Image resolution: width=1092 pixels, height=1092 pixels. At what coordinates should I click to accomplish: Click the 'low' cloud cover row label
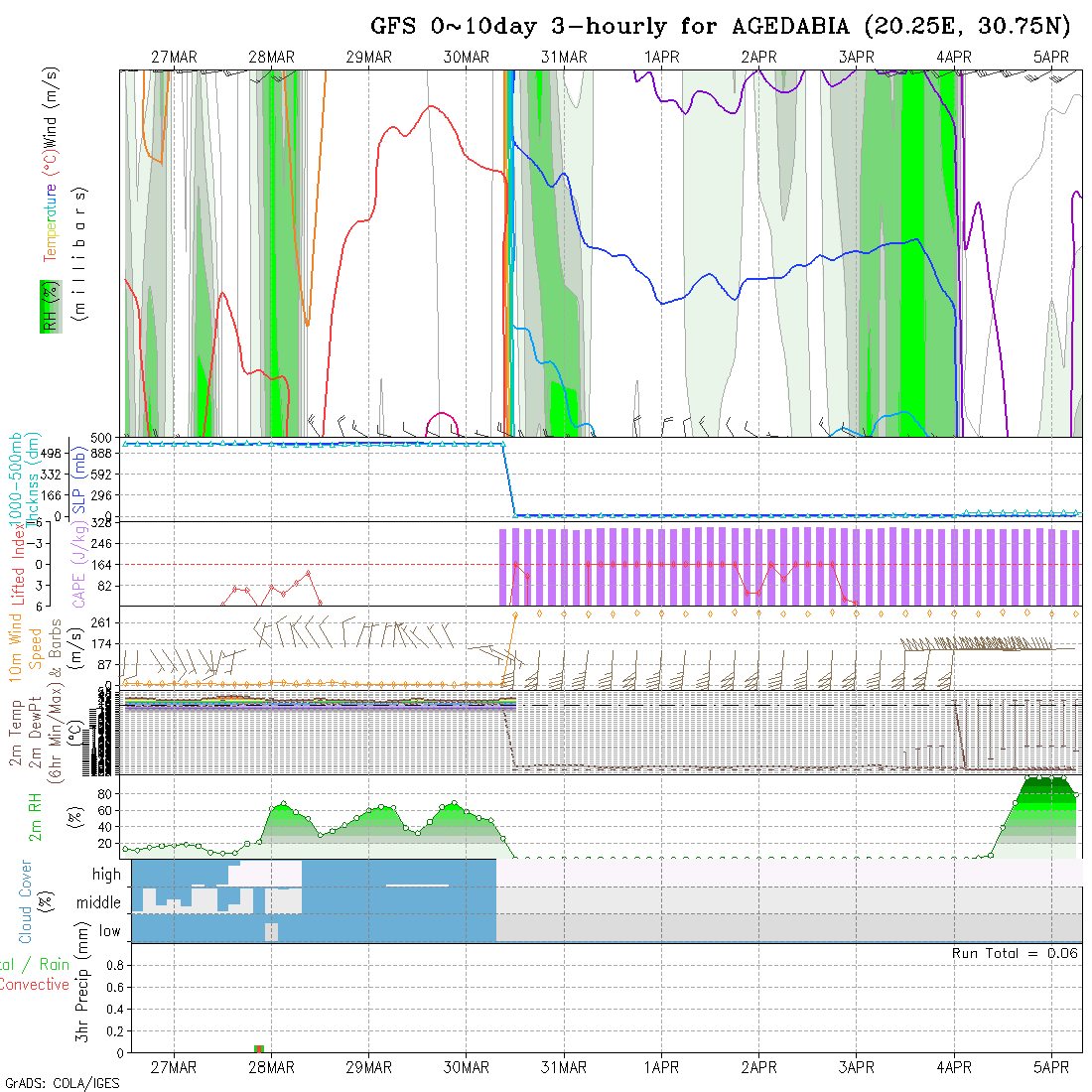(109, 931)
